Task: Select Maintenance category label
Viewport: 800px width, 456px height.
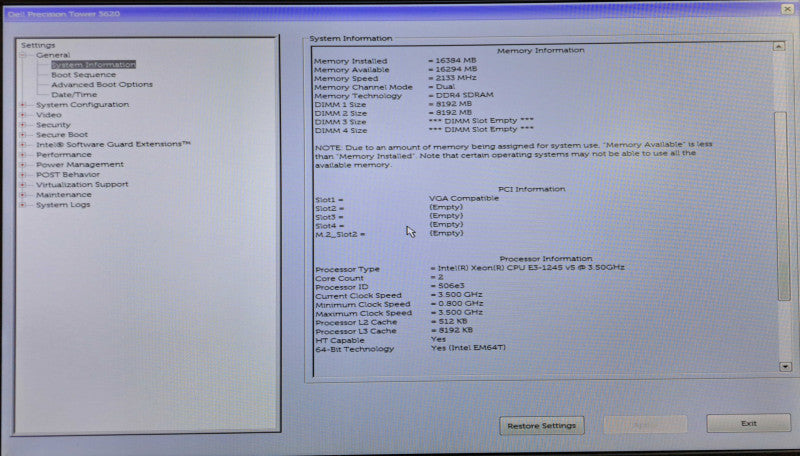Action: coord(64,195)
